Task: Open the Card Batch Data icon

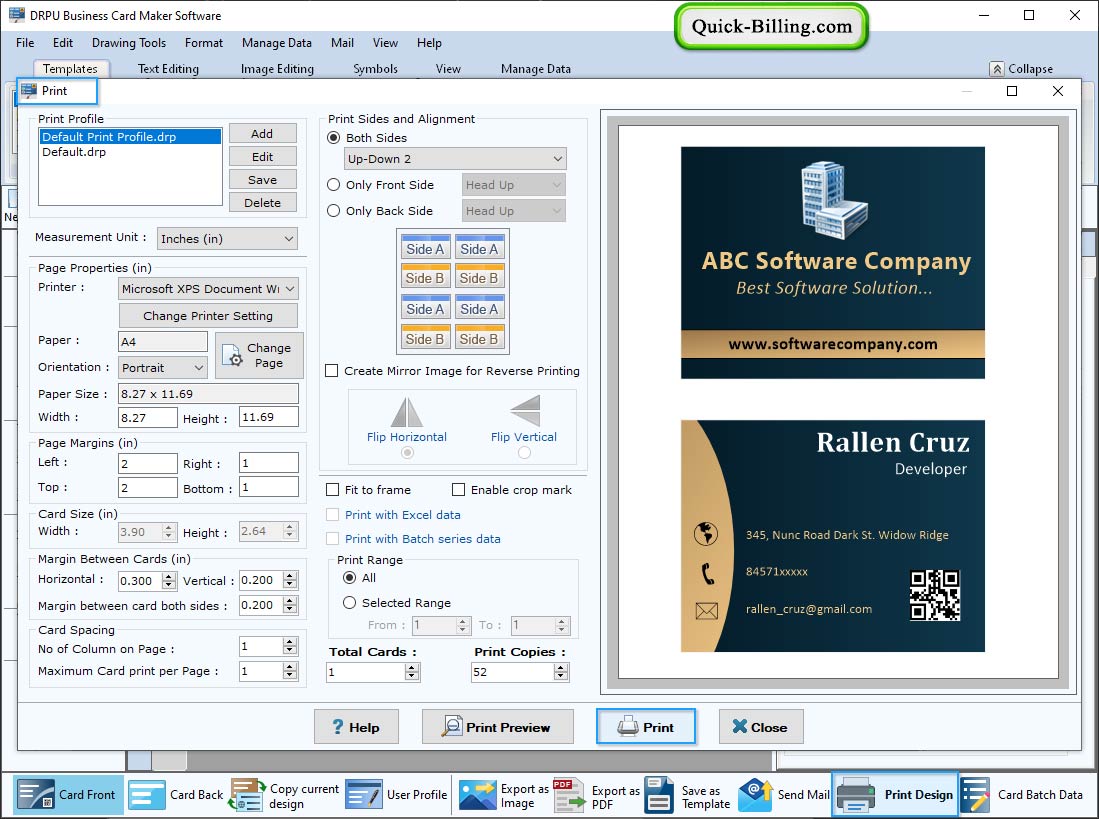Action: pos(975,794)
